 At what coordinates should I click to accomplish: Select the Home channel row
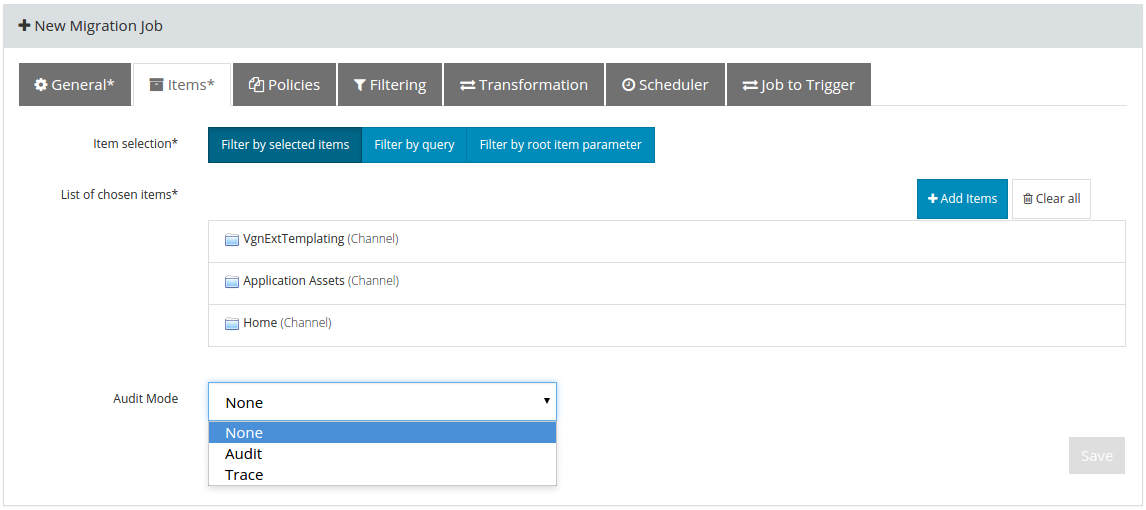point(667,325)
